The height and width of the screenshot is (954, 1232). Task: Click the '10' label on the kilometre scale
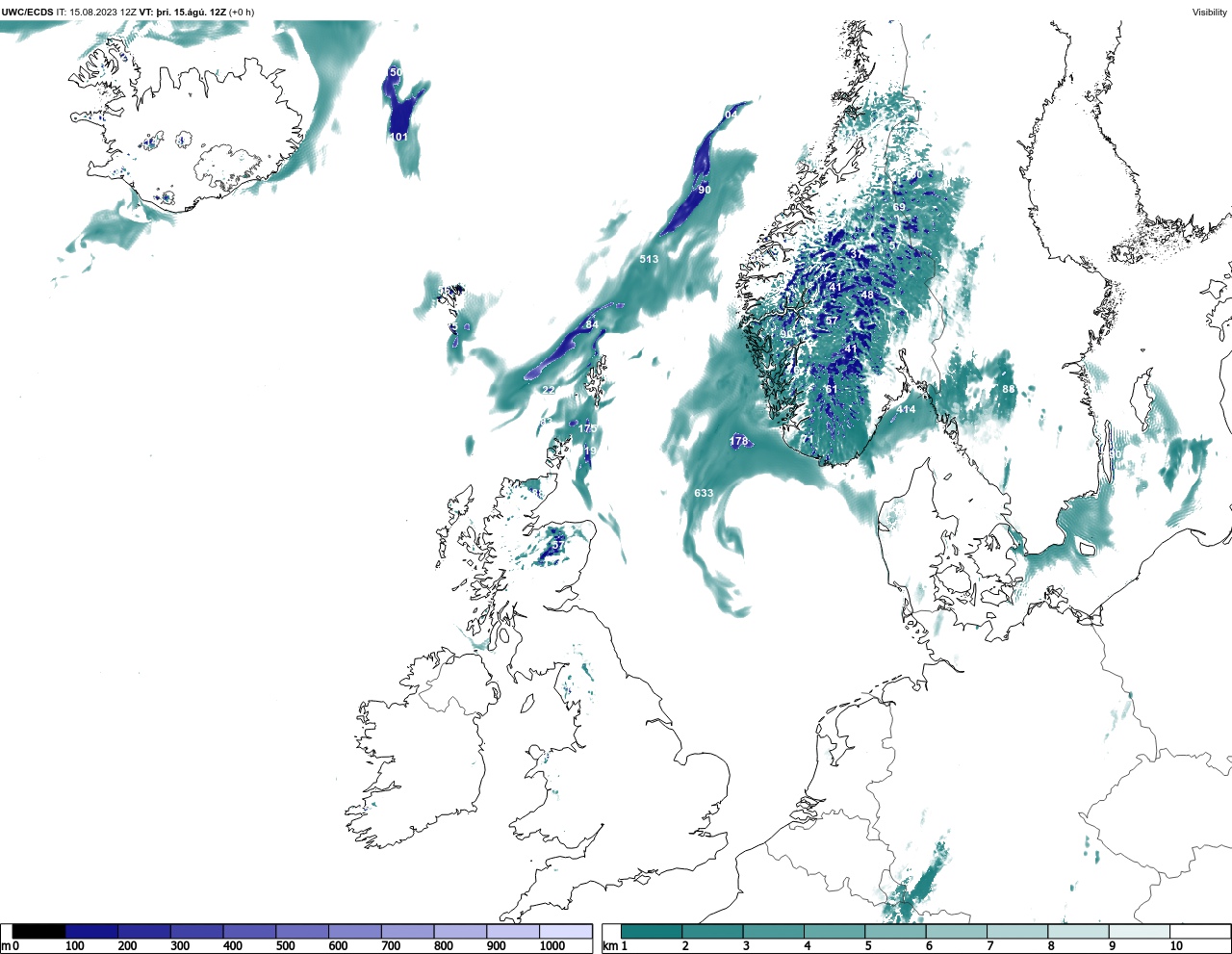tap(1176, 946)
